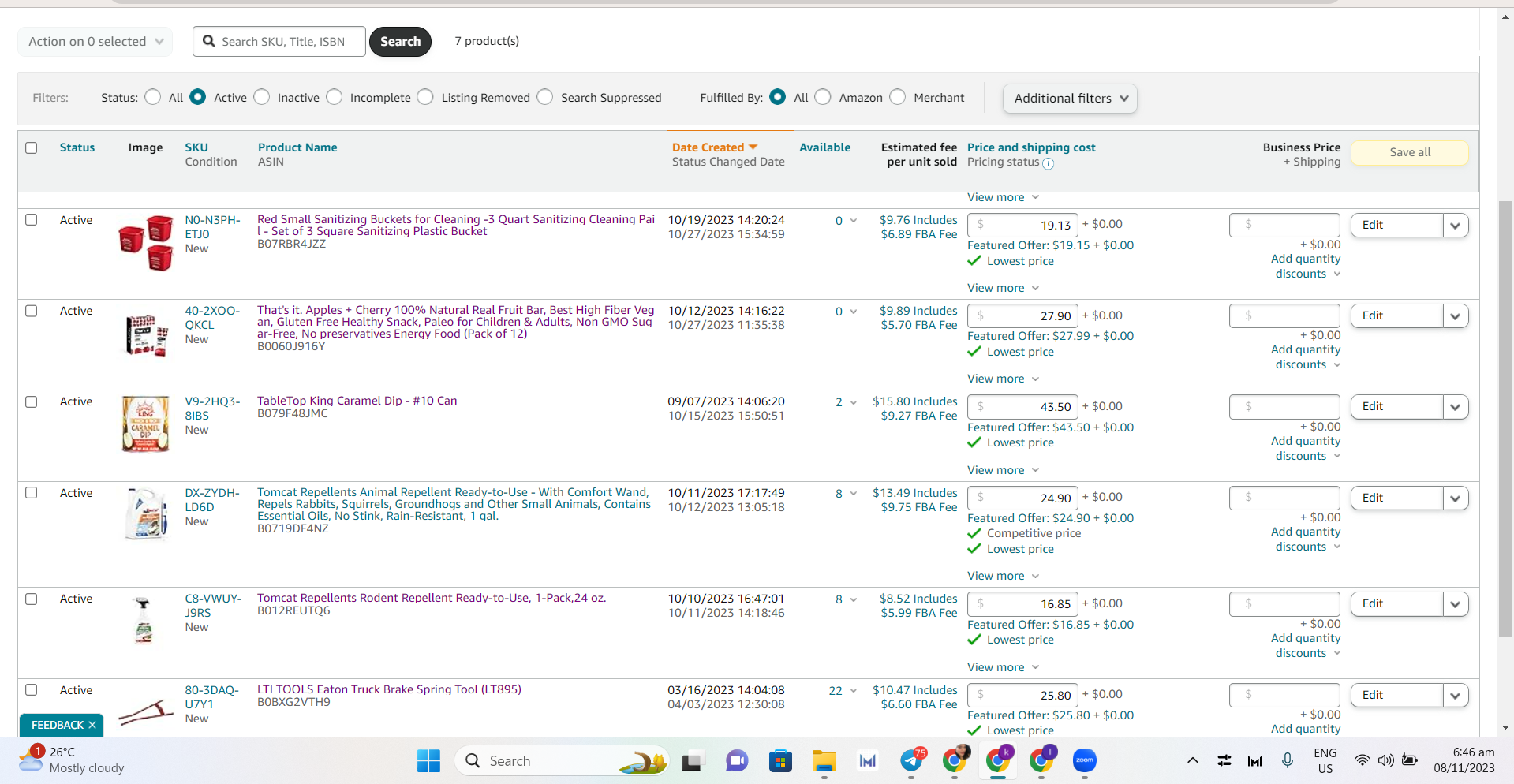Open the Tomcat Rodent Repellent spray bottle image
Viewport: 1514px width, 784px height.
pos(144,621)
